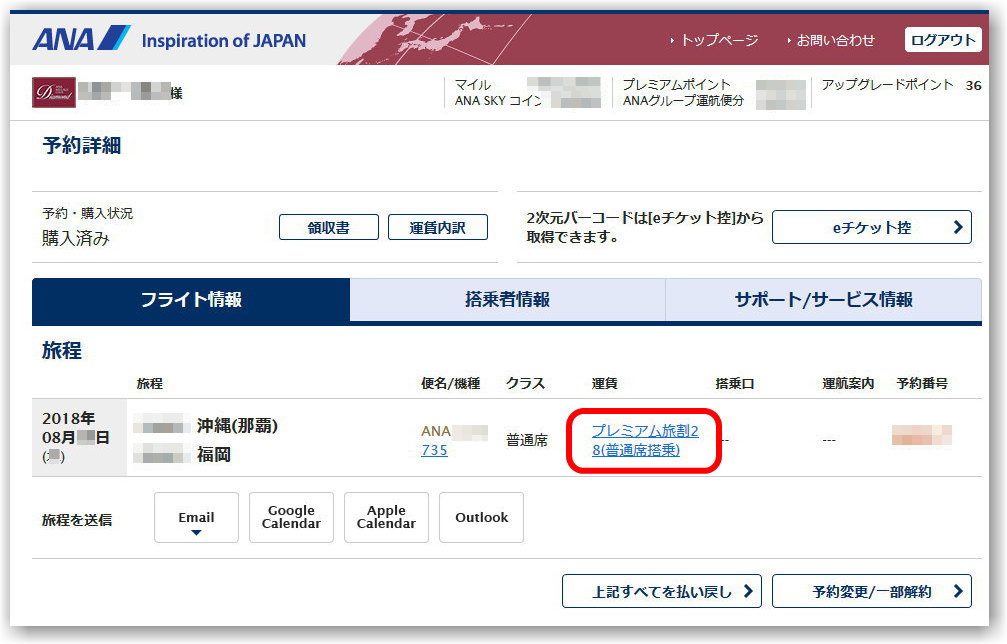1007x644 pixels.
Task: Click the 予約番号 column header
Action: click(922, 384)
